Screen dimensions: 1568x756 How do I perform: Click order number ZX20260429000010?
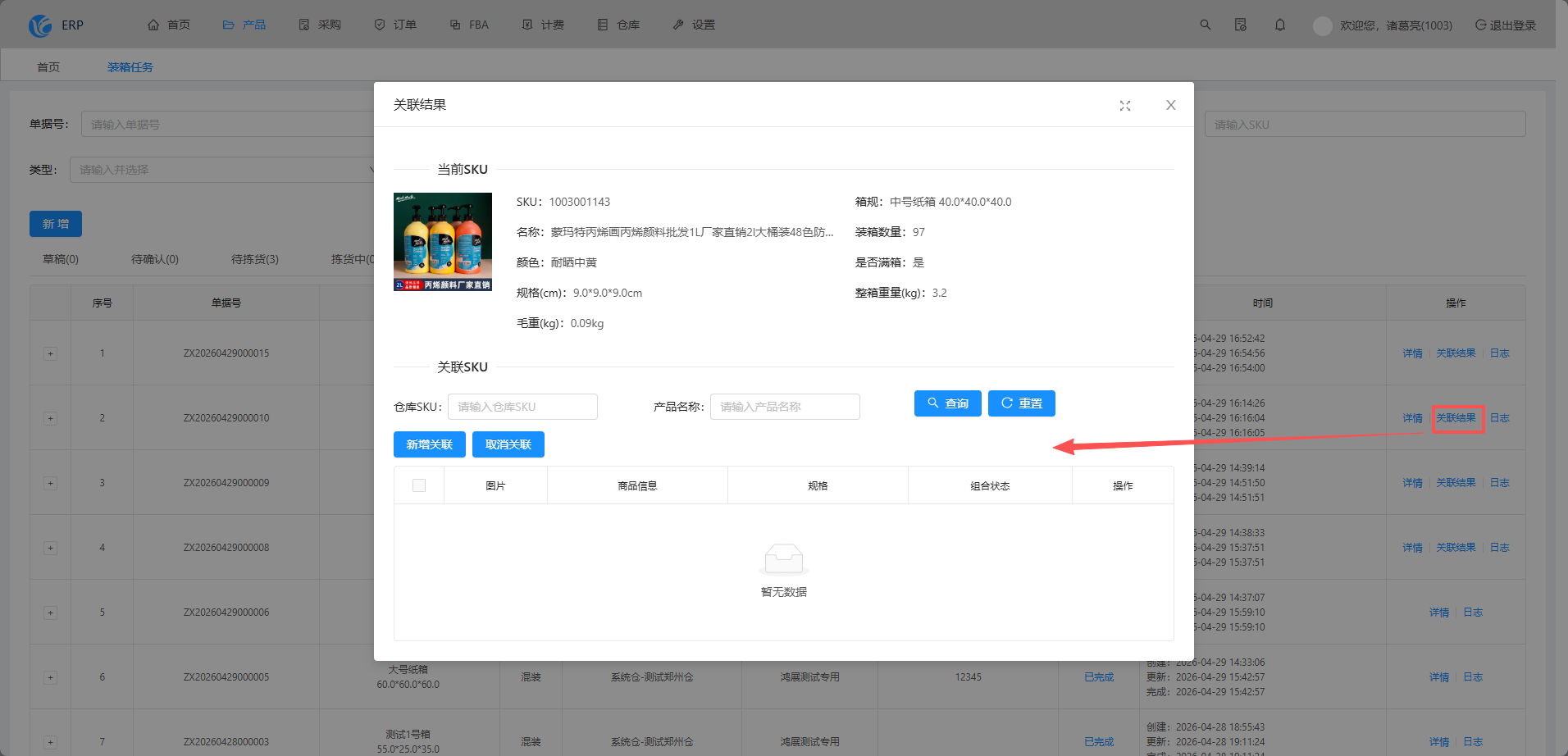tap(226, 418)
